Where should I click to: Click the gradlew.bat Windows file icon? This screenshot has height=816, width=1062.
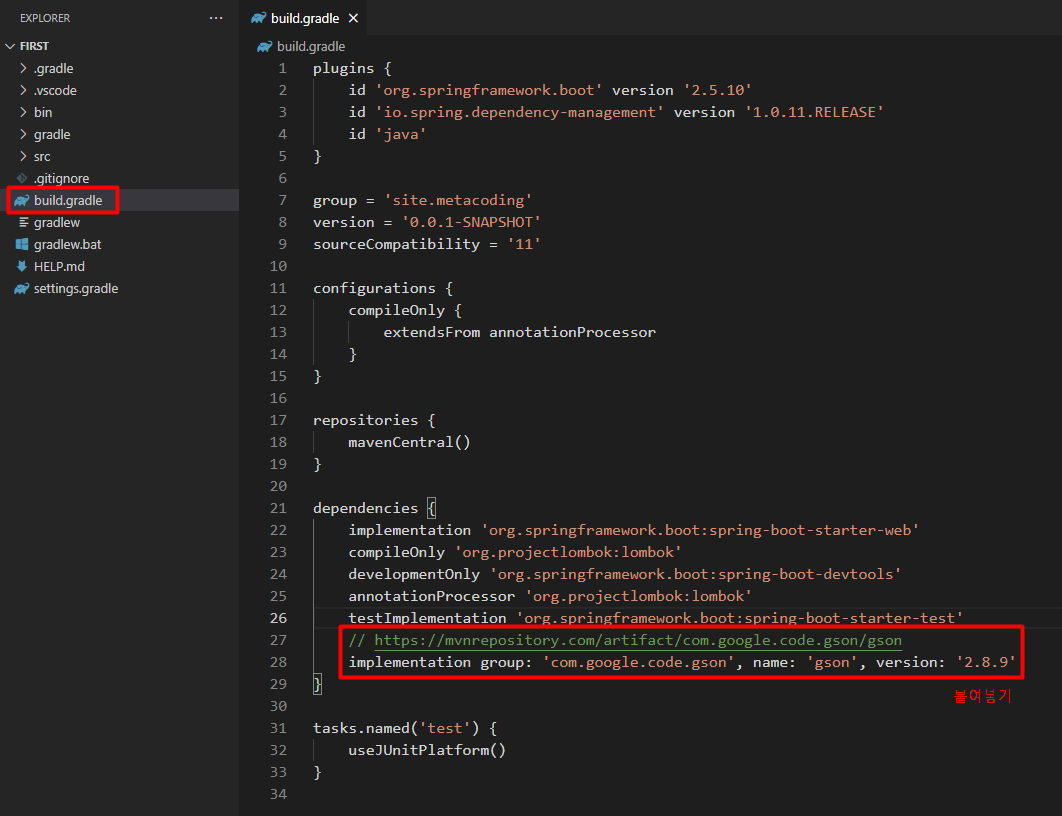[22, 244]
